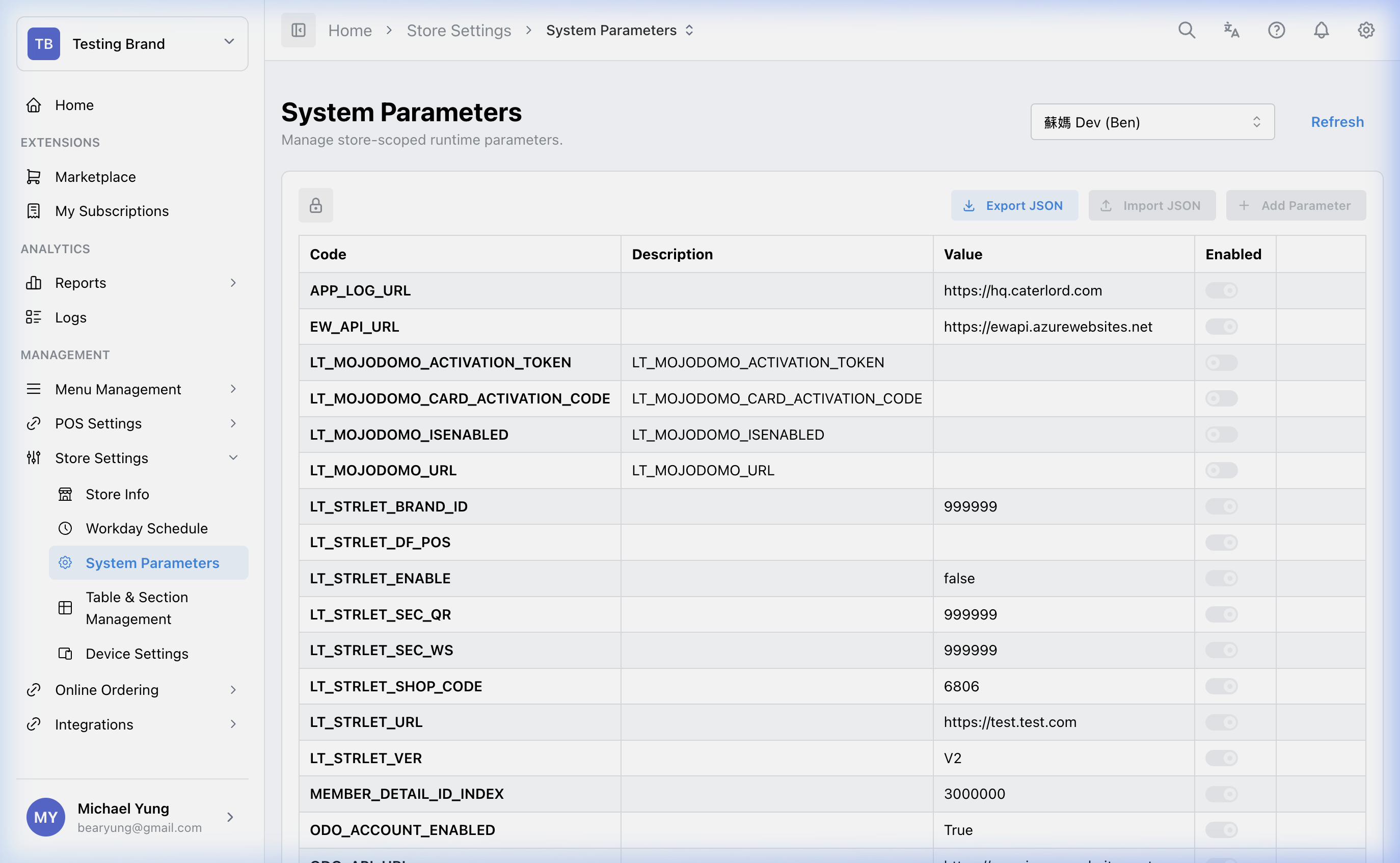This screenshot has width=1400, height=863.
Task: Toggle the Enabled switch for APP_LOG_URL
Action: [1222, 290]
